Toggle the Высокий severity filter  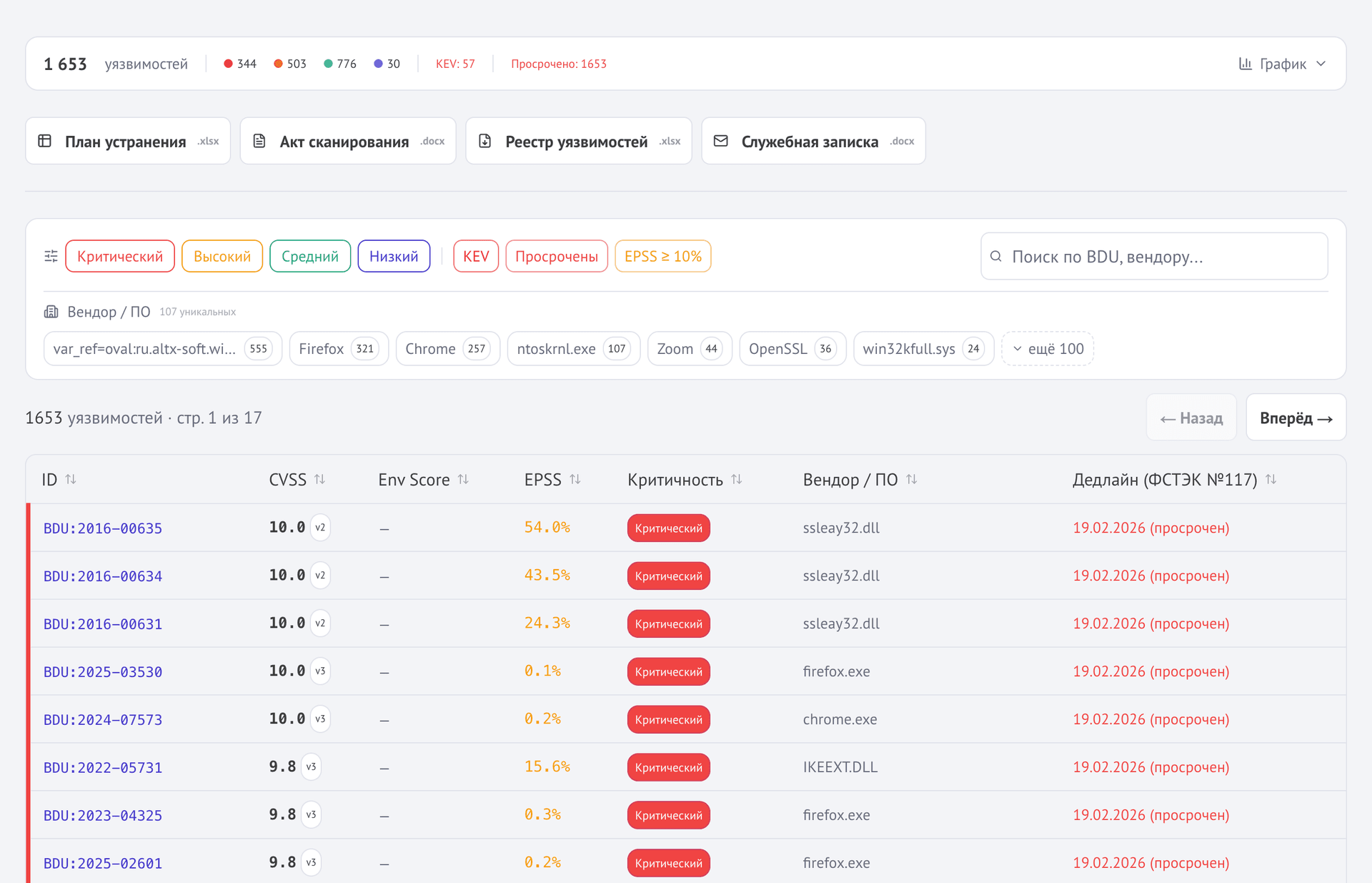(x=222, y=256)
